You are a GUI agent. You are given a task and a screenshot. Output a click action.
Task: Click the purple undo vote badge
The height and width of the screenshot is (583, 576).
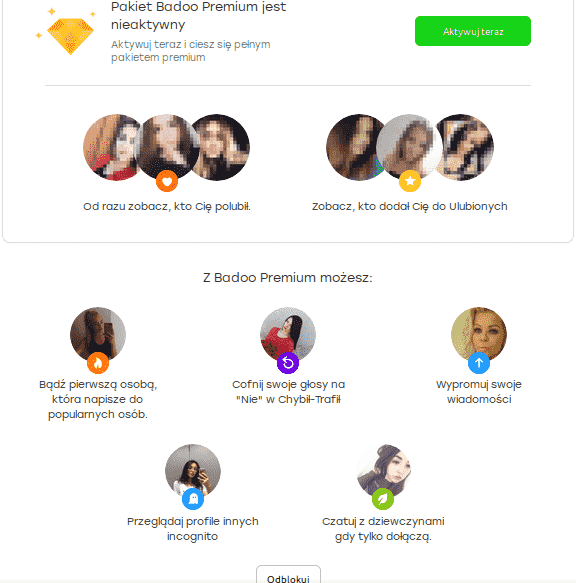click(x=288, y=363)
